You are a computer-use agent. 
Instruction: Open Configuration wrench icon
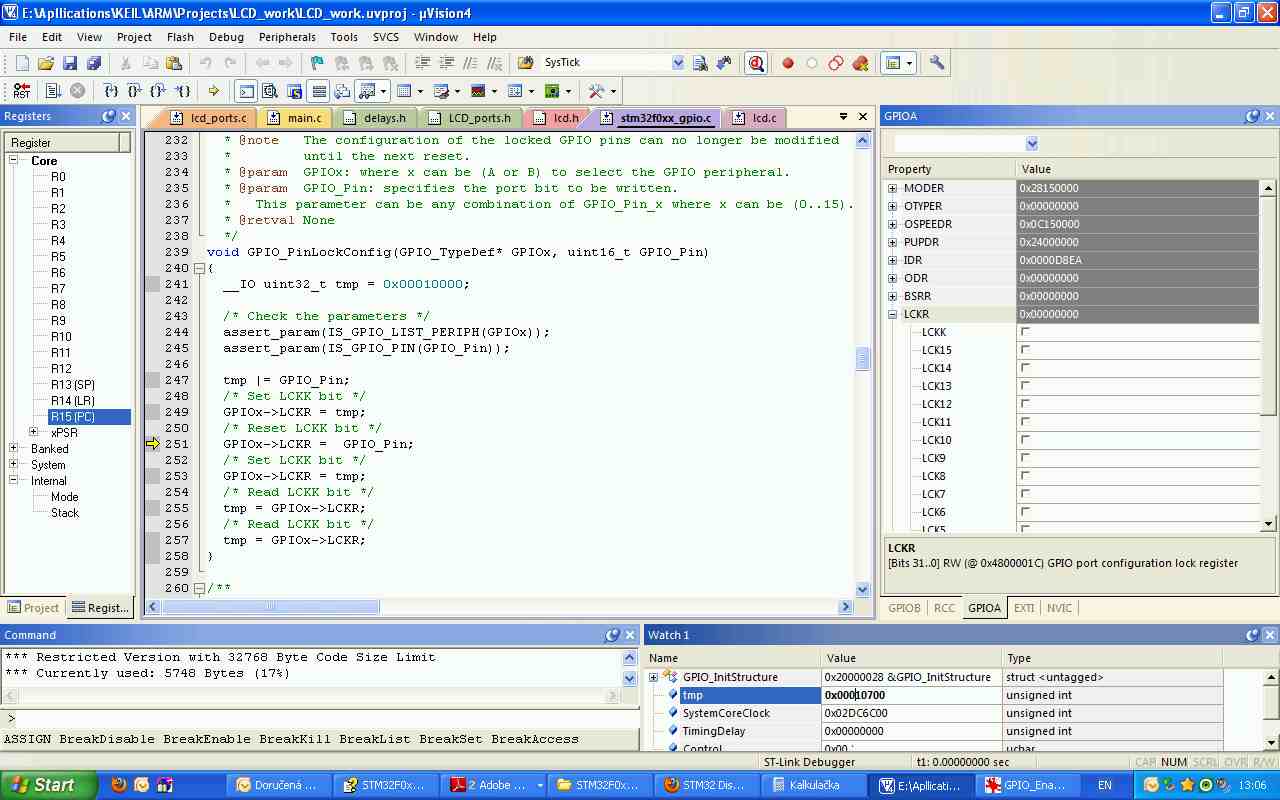click(x=937, y=63)
